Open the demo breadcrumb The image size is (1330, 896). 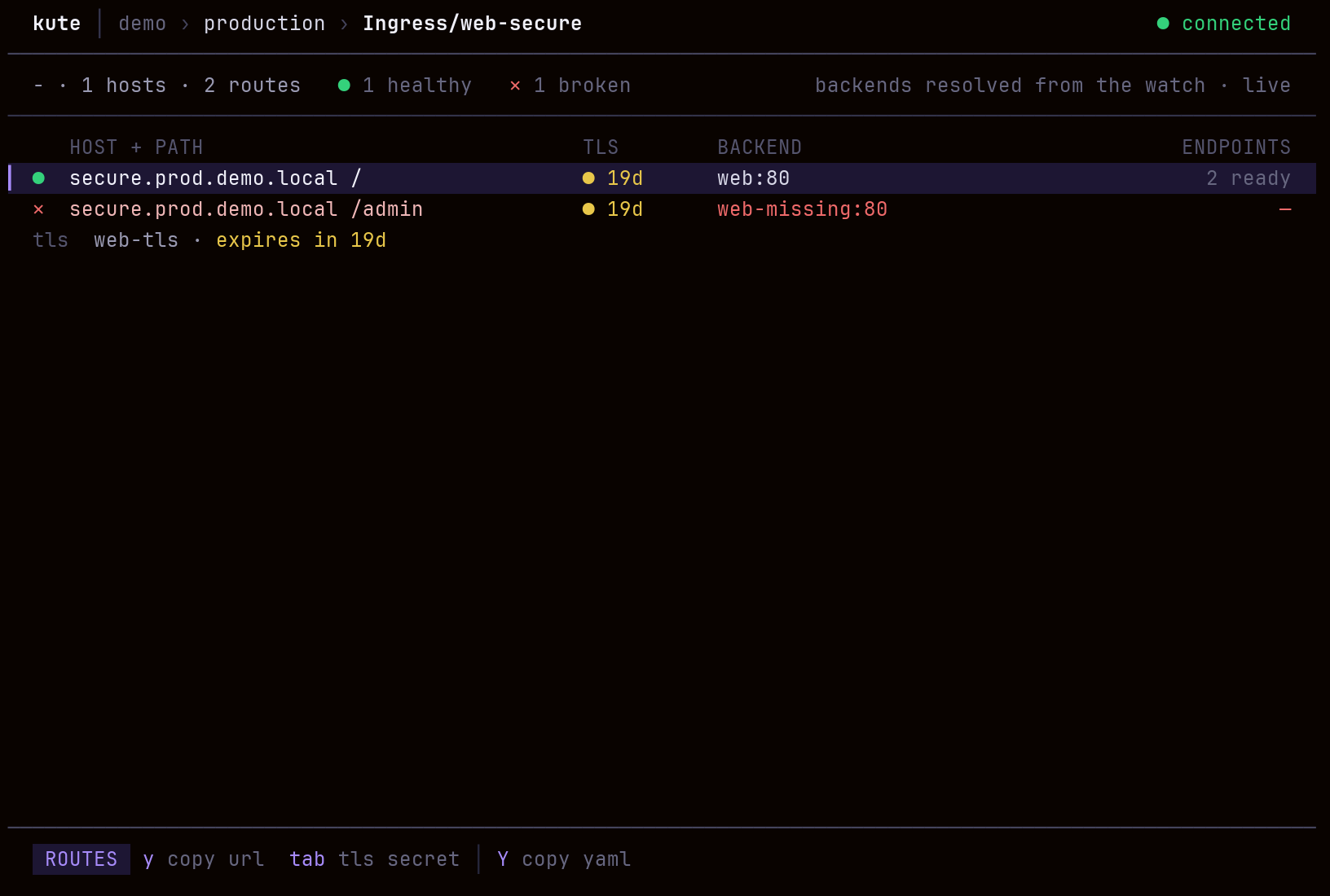click(x=143, y=24)
